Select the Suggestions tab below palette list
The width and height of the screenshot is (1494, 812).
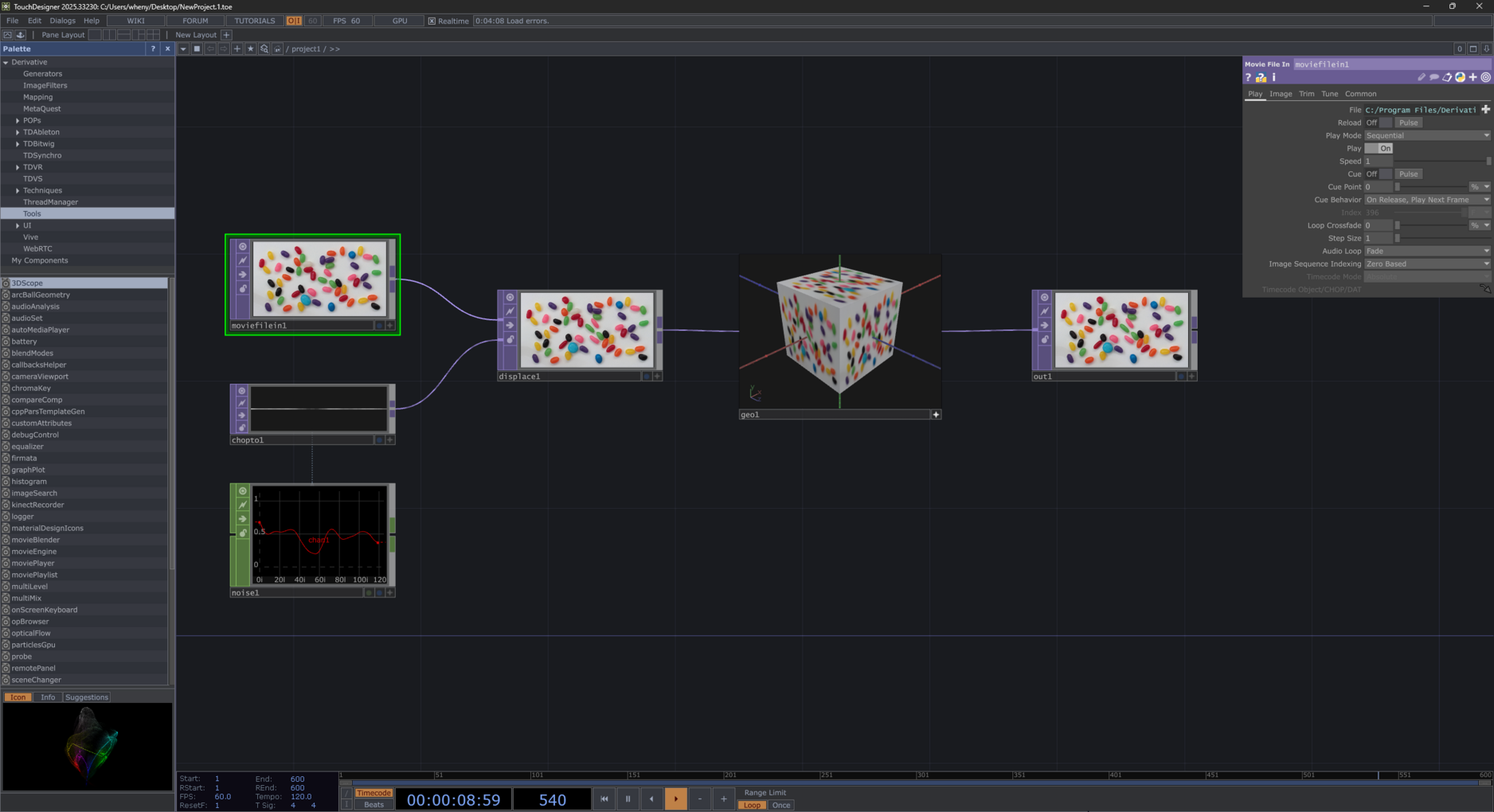coord(86,697)
